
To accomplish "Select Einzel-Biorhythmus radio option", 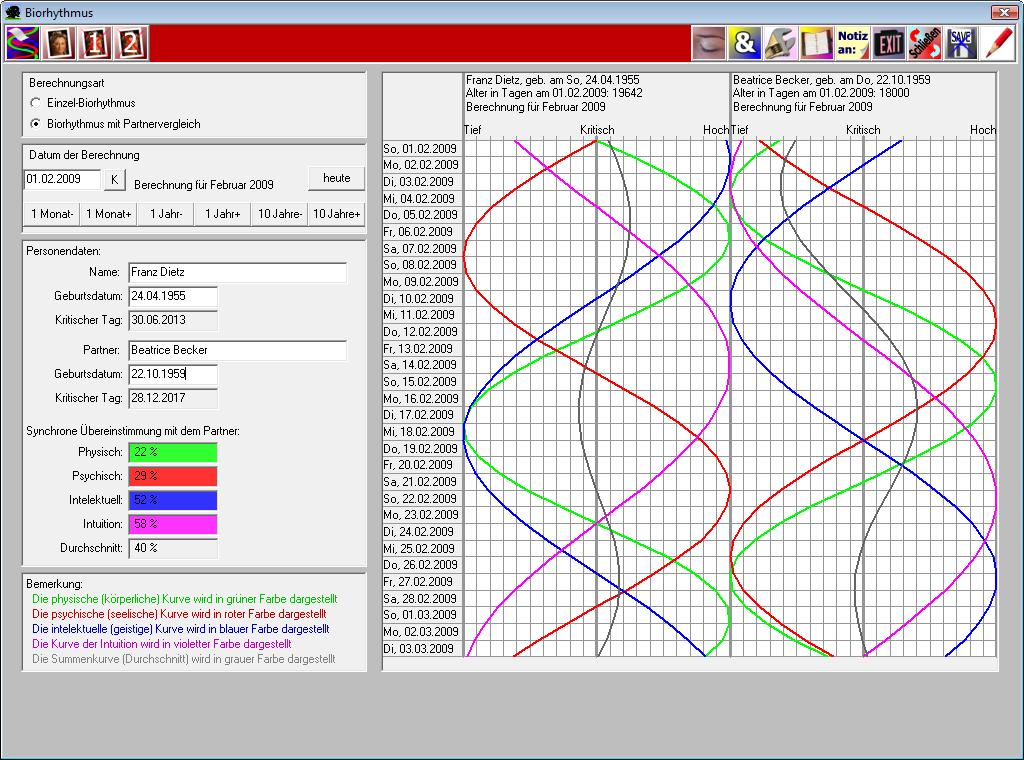I will (x=37, y=103).
